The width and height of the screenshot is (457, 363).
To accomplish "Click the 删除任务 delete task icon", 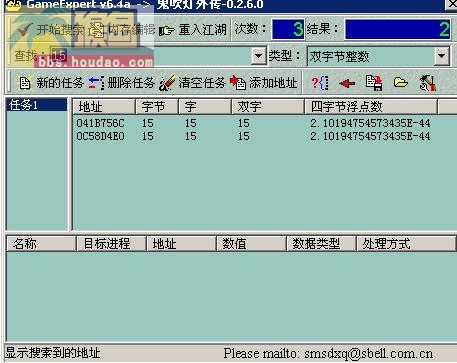I will coord(96,83).
